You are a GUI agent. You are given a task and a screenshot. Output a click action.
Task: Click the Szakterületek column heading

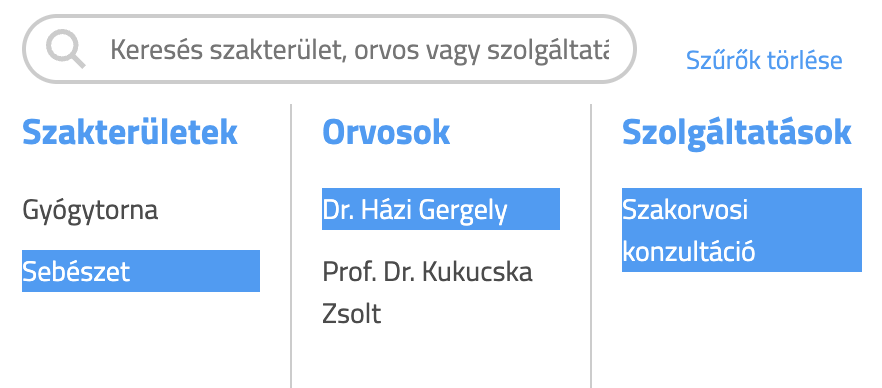coord(129,132)
